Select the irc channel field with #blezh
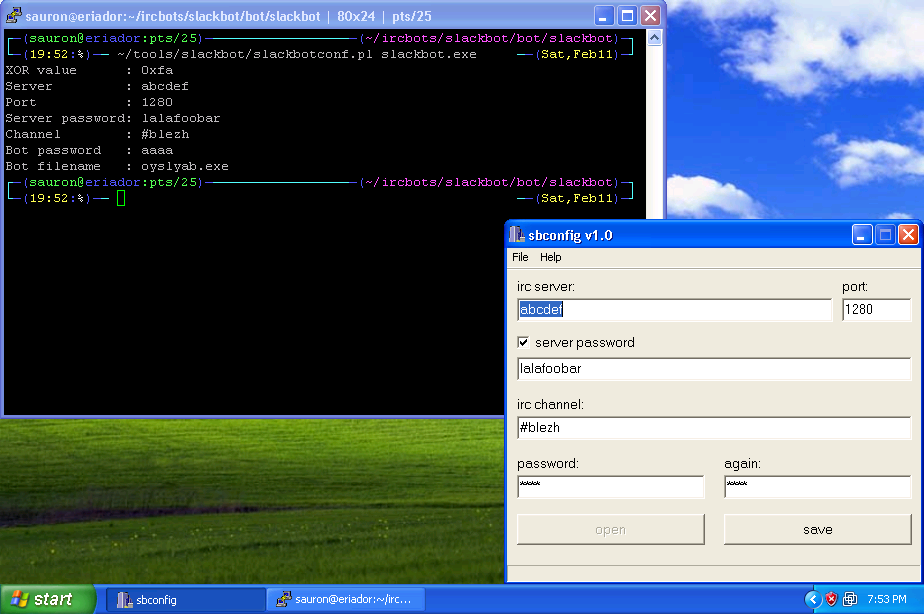 [713, 428]
